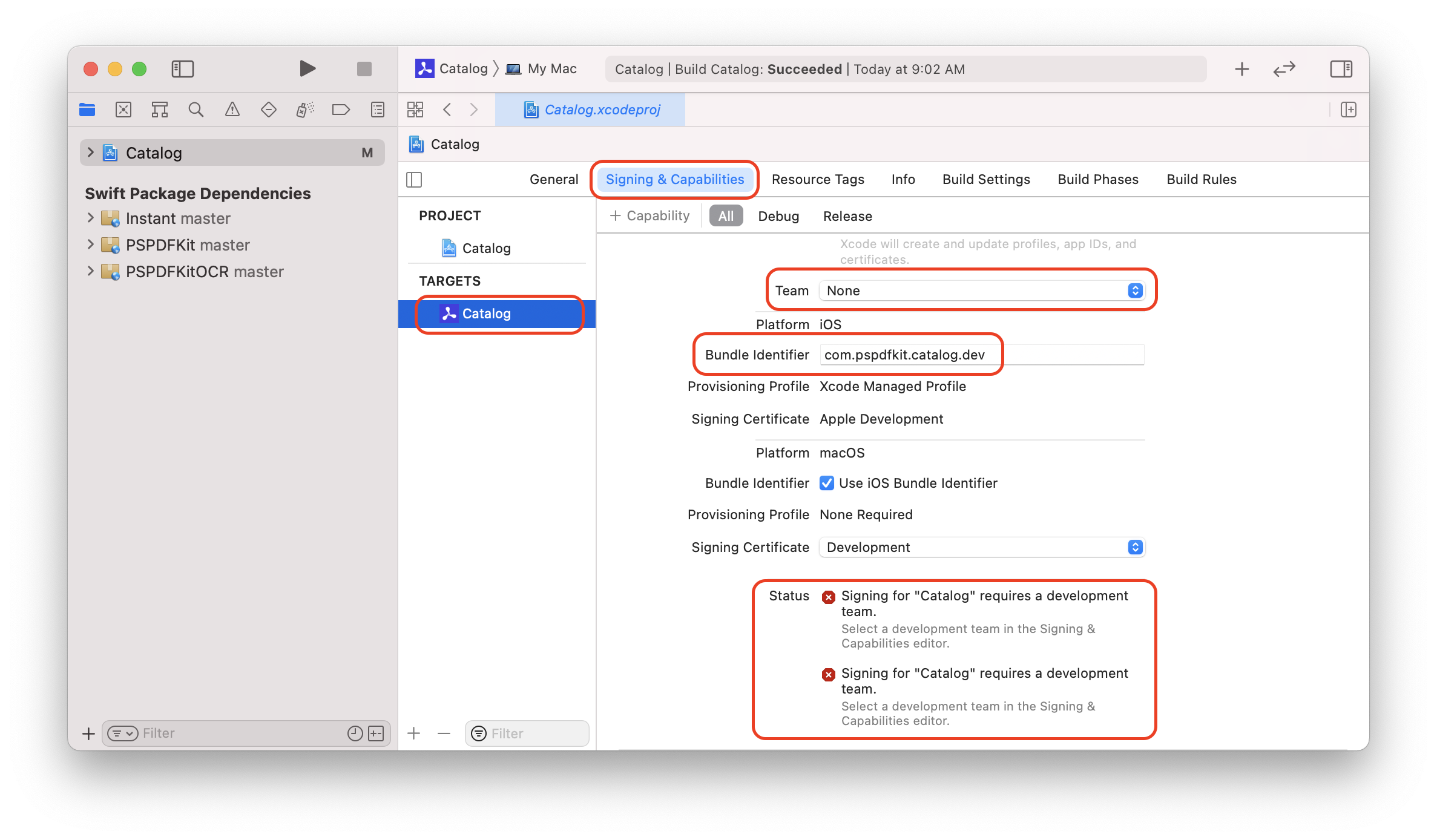Add editor on right
This screenshot has height=840, width=1437.
point(1348,110)
